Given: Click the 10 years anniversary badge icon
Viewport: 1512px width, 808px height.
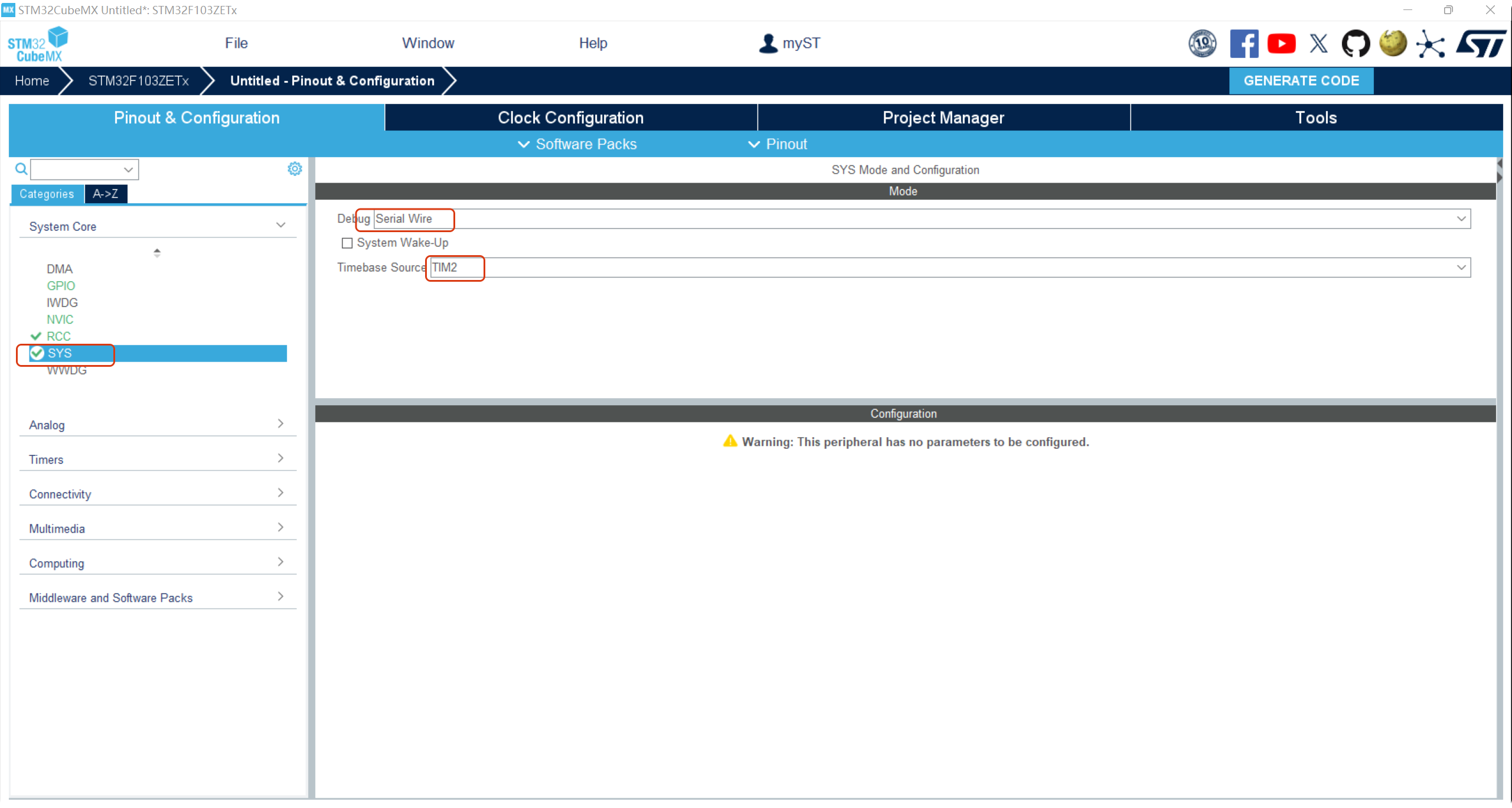Looking at the screenshot, I should click(x=1202, y=44).
